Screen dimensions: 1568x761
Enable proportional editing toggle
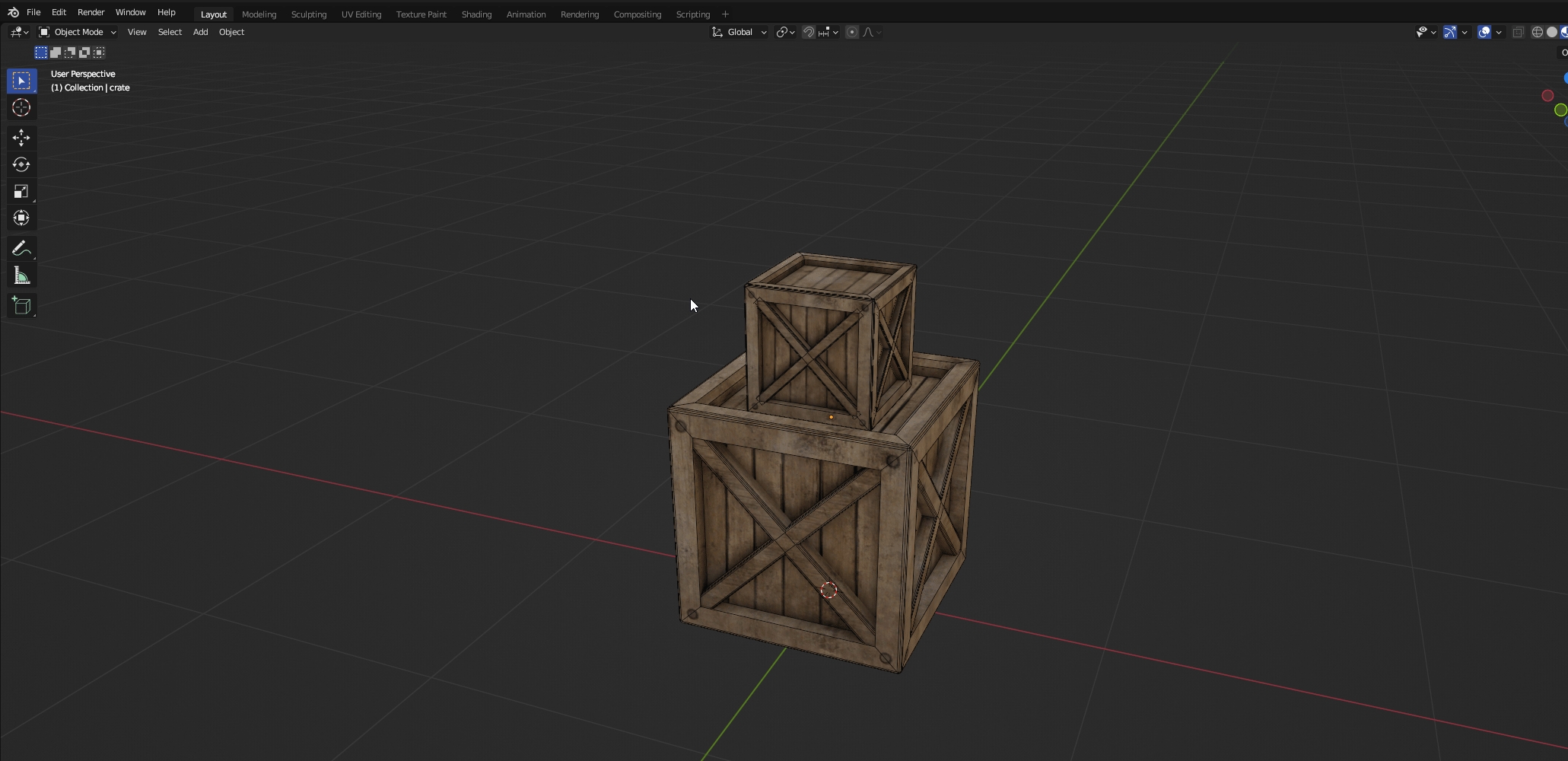[x=852, y=32]
